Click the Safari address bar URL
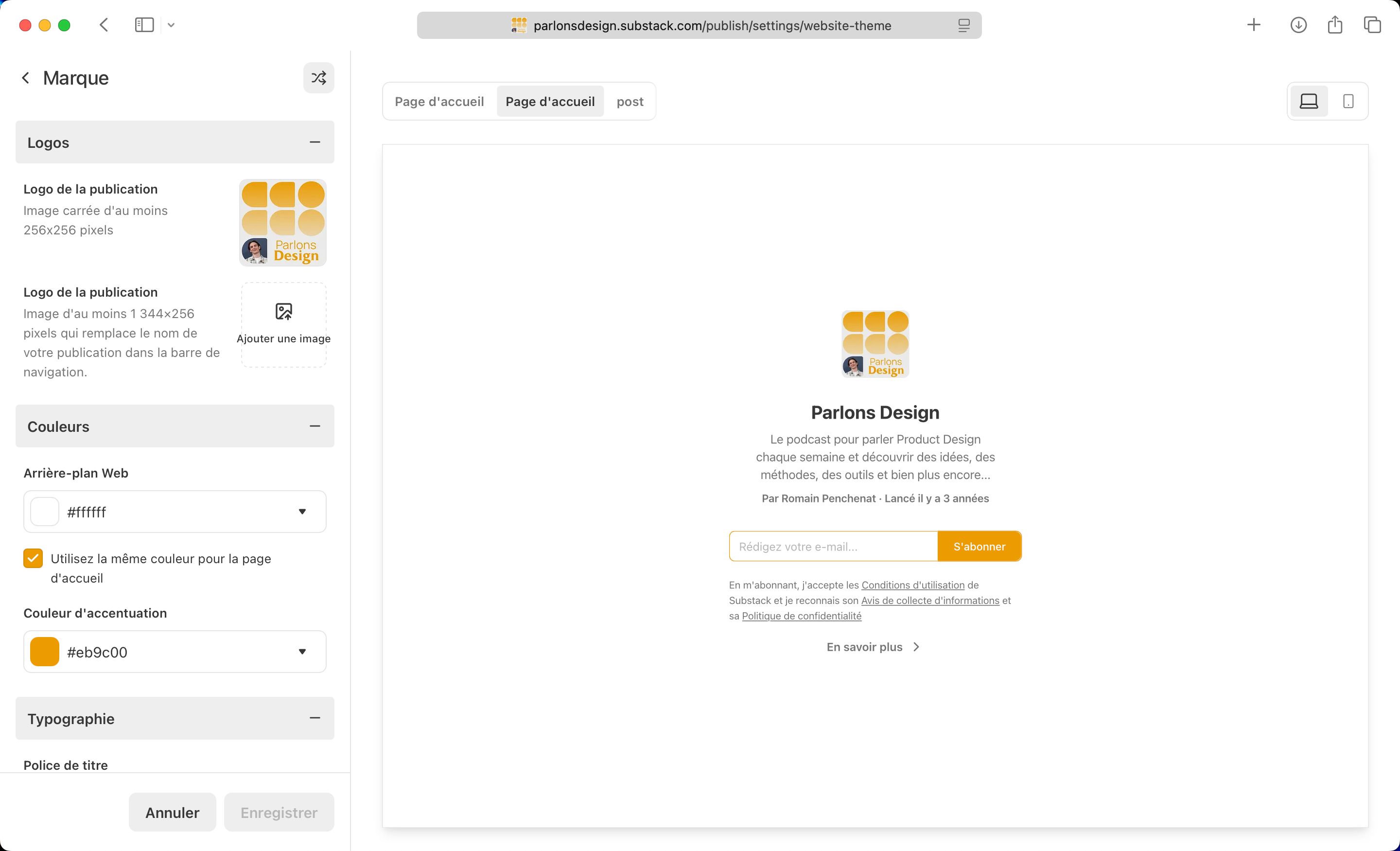This screenshot has width=1400, height=851. [713, 26]
